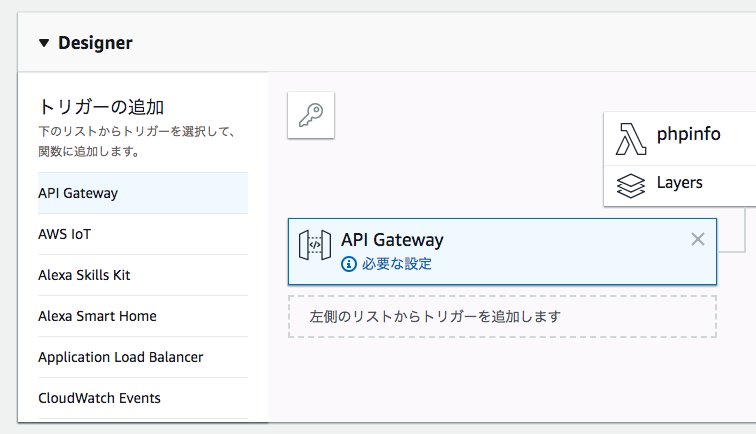The height and width of the screenshot is (434, 756).
Task: Add AWS IoT trigger from list
Action: (143, 234)
